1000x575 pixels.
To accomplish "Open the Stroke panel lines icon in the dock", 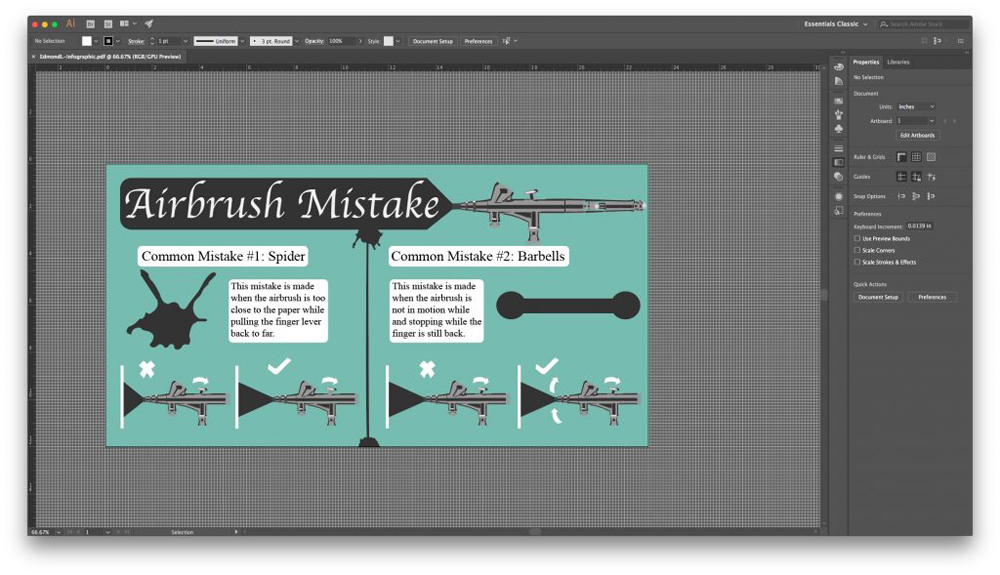I will (x=839, y=149).
